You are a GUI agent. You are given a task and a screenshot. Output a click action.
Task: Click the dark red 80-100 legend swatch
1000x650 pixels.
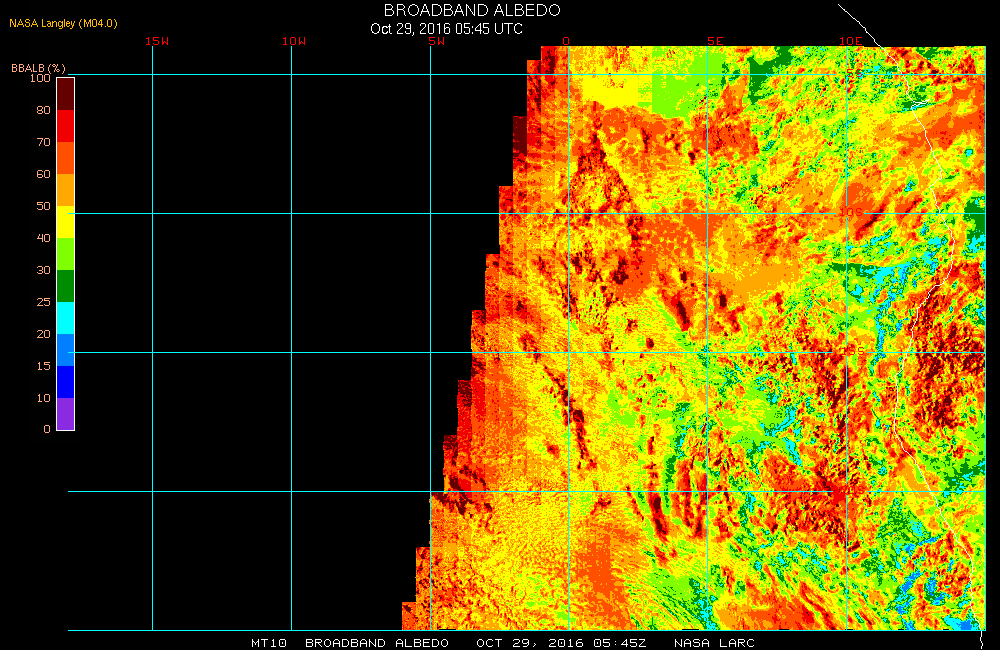click(x=65, y=93)
